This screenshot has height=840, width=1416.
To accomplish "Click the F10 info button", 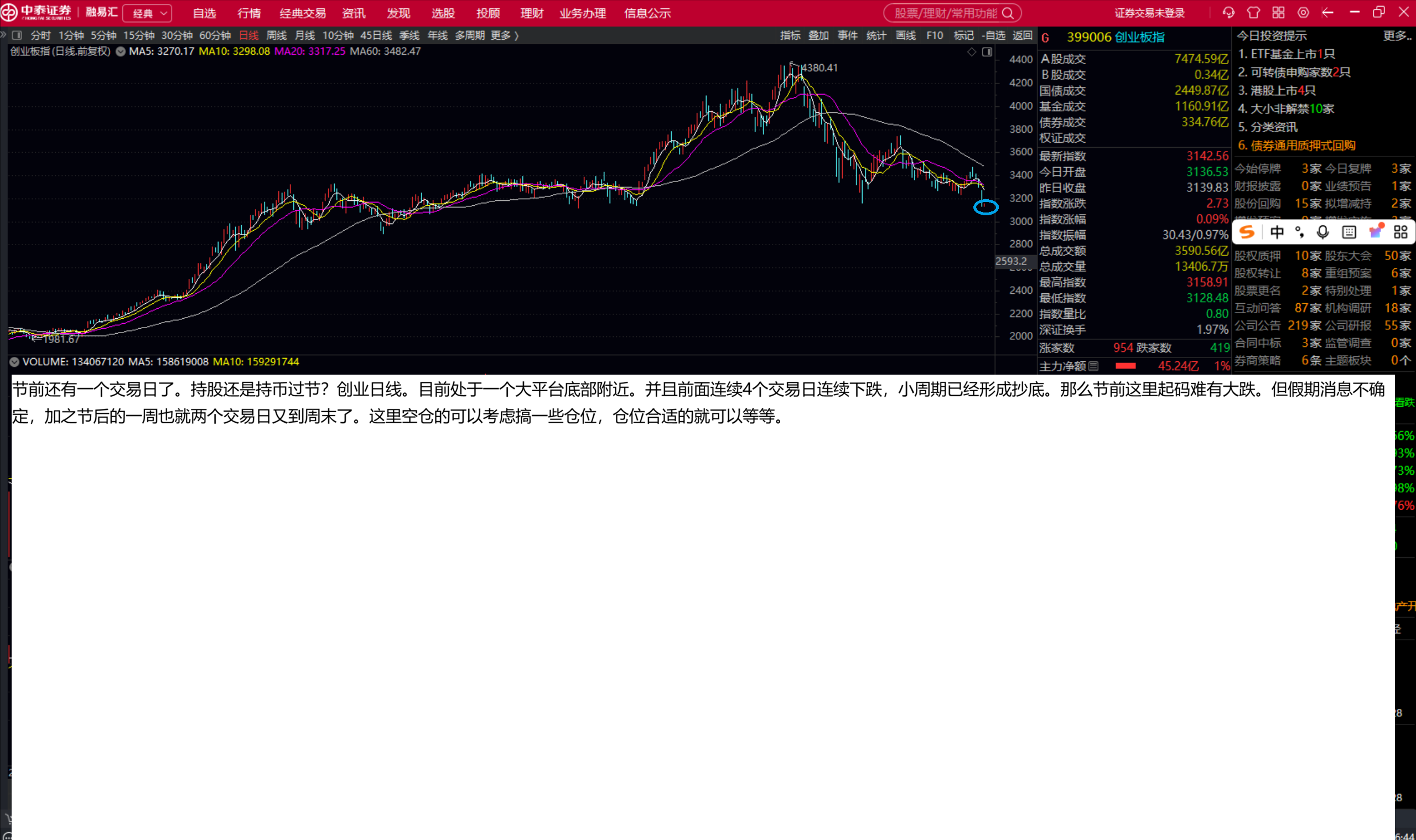I will [935, 35].
